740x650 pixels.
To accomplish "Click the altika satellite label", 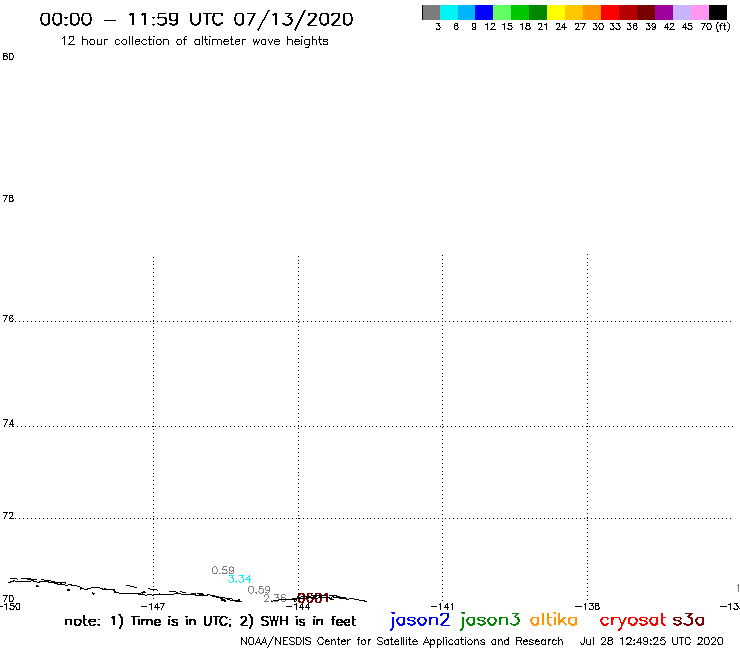I will pyautogui.click(x=554, y=620).
